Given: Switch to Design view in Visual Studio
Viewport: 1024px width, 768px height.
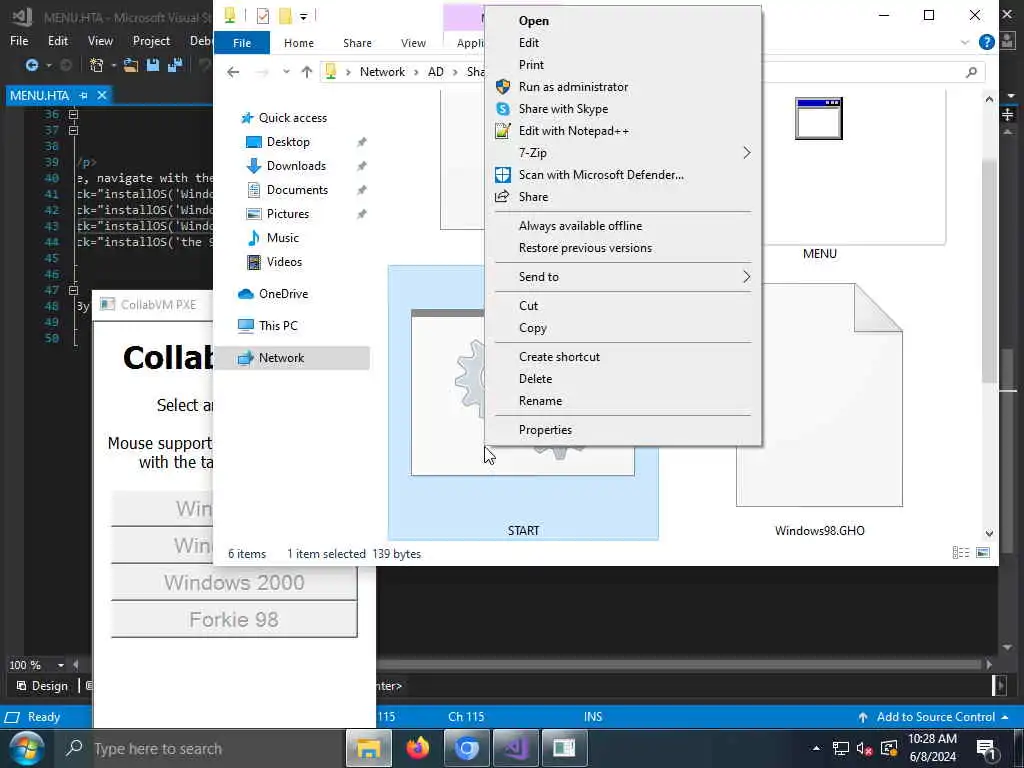Looking at the screenshot, I should (x=42, y=686).
